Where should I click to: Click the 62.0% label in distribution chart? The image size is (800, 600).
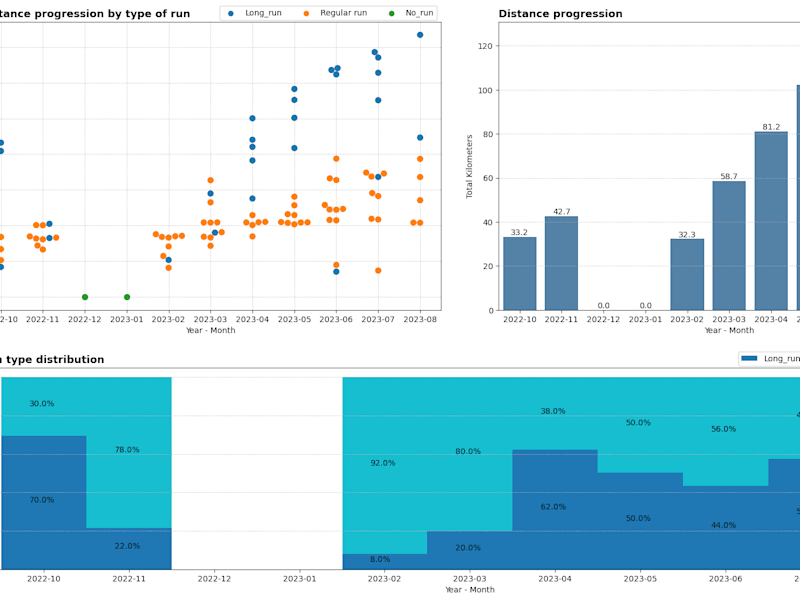click(553, 507)
